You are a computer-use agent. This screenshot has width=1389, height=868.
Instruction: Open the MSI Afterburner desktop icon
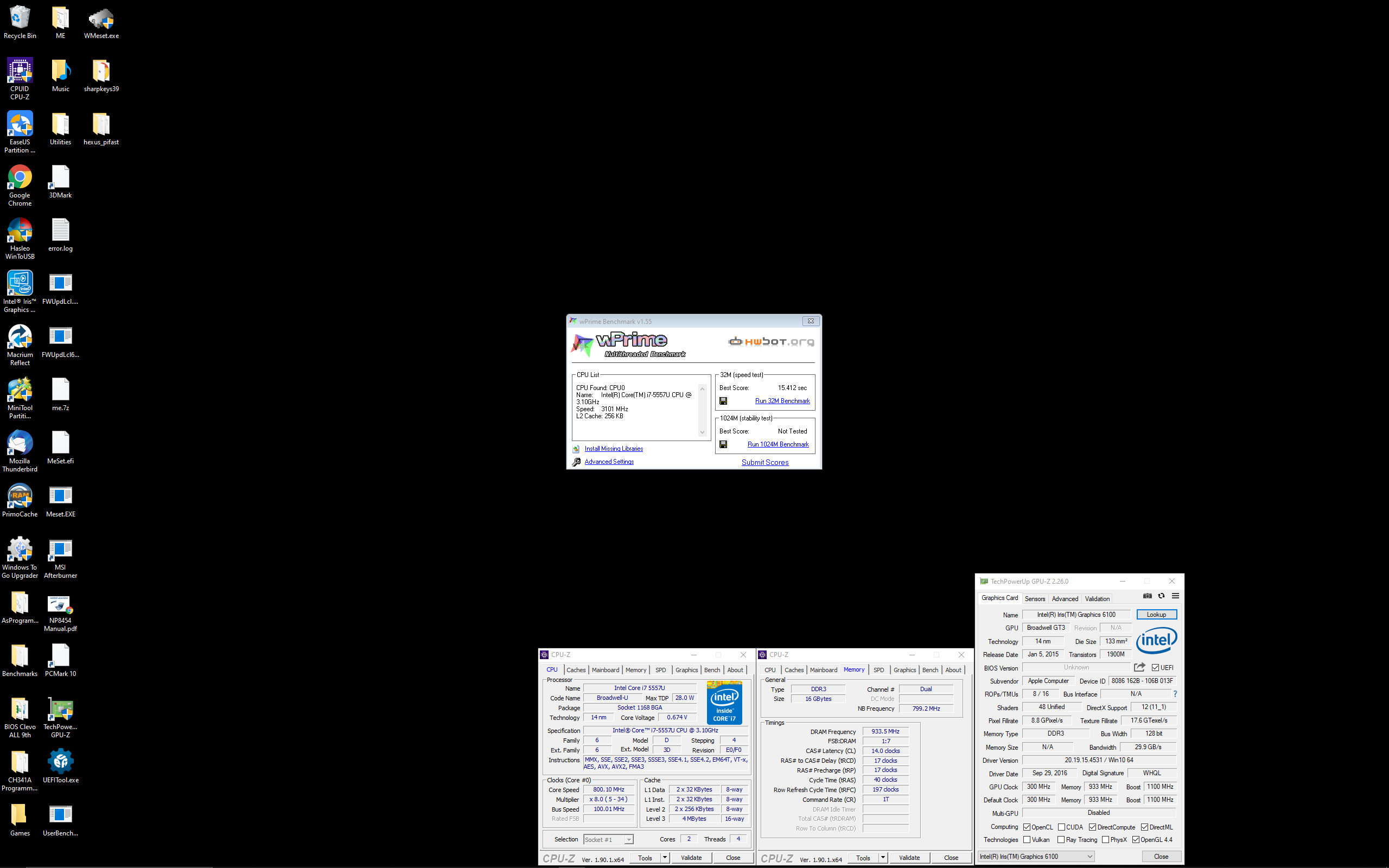coord(60,558)
